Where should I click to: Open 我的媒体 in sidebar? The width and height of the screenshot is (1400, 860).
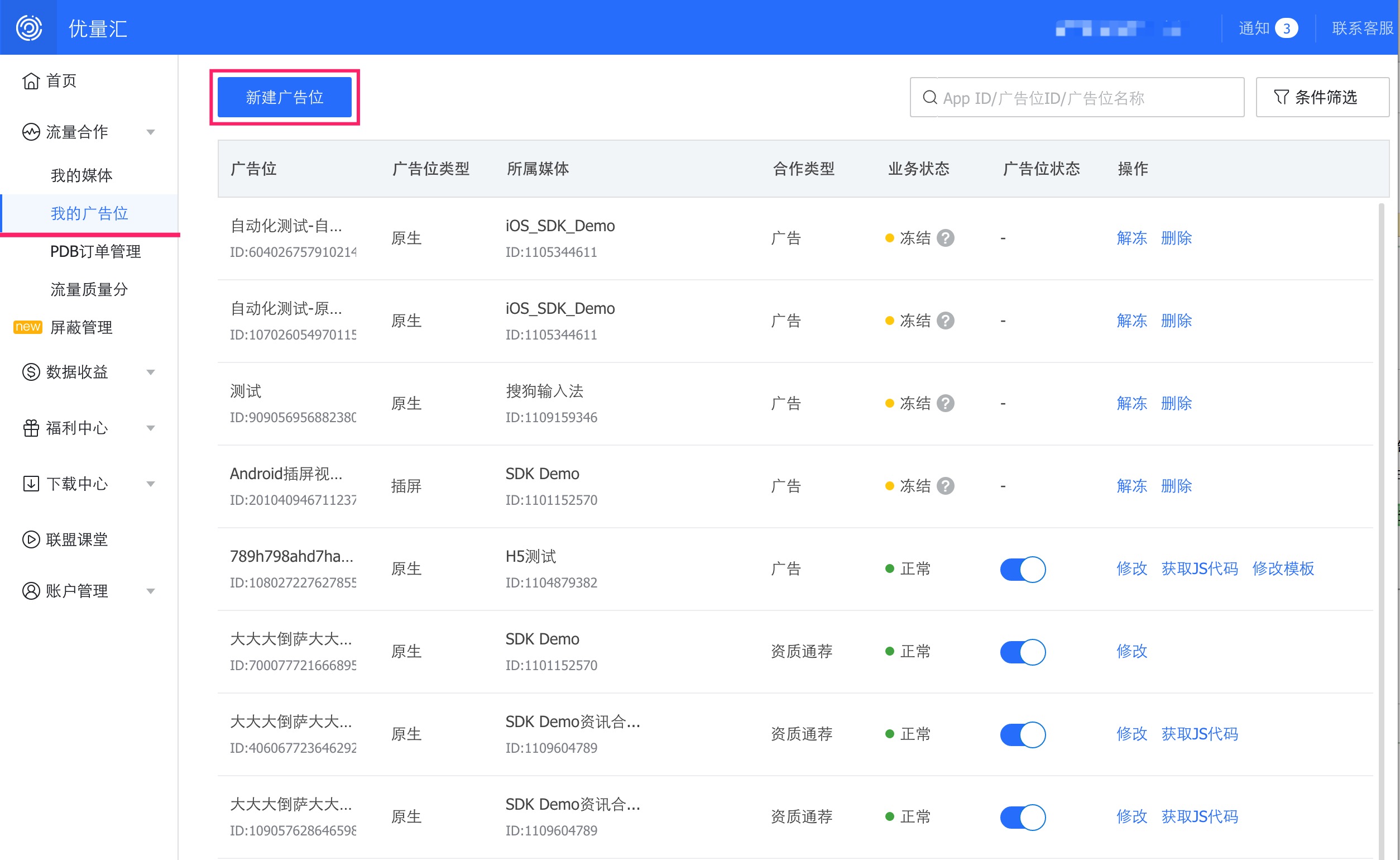(81, 175)
